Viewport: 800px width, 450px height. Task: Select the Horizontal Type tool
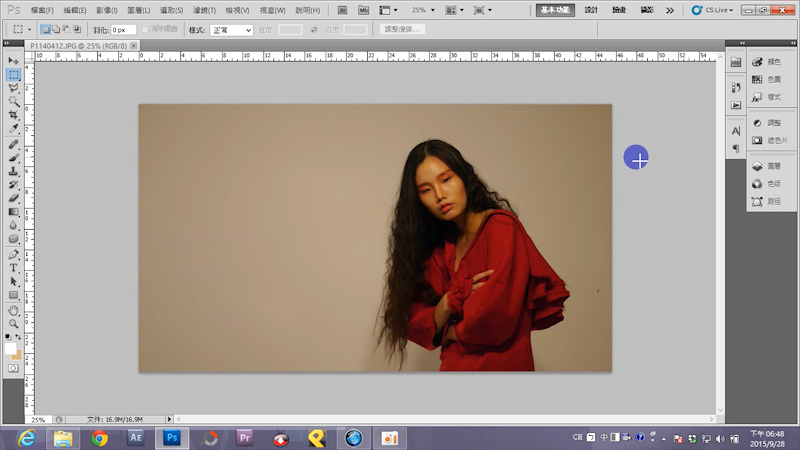tap(13, 268)
